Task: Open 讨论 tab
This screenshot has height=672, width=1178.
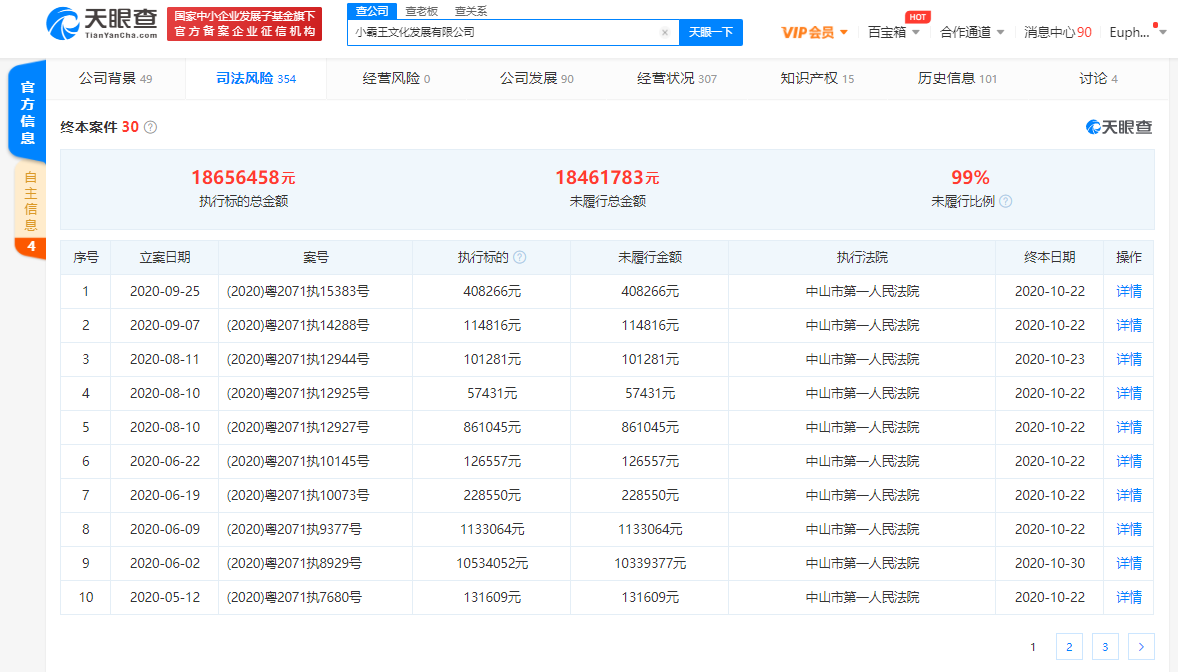Action: tap(1098, 78)
